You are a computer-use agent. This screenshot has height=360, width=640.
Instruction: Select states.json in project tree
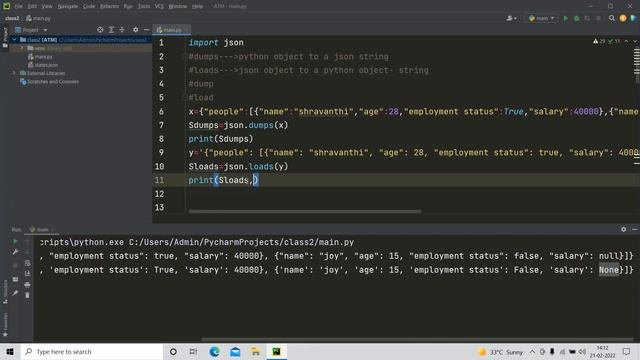[43, 65]
